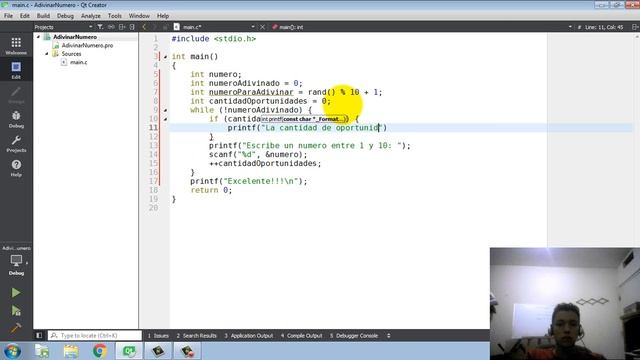Open the File menu

click(x=8, y=16)
